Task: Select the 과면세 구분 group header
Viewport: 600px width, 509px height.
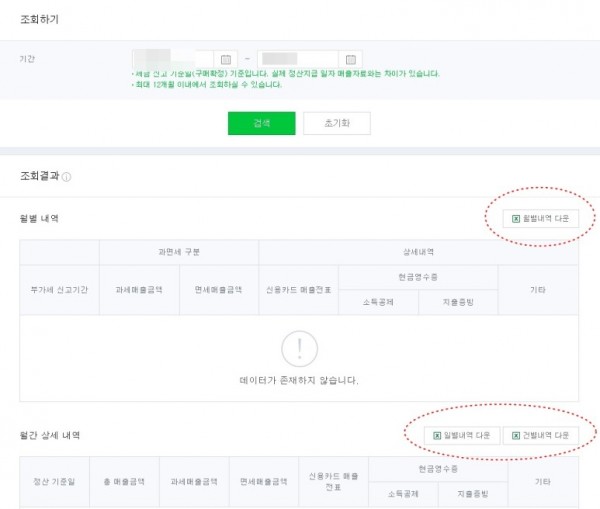Action: 179,252
